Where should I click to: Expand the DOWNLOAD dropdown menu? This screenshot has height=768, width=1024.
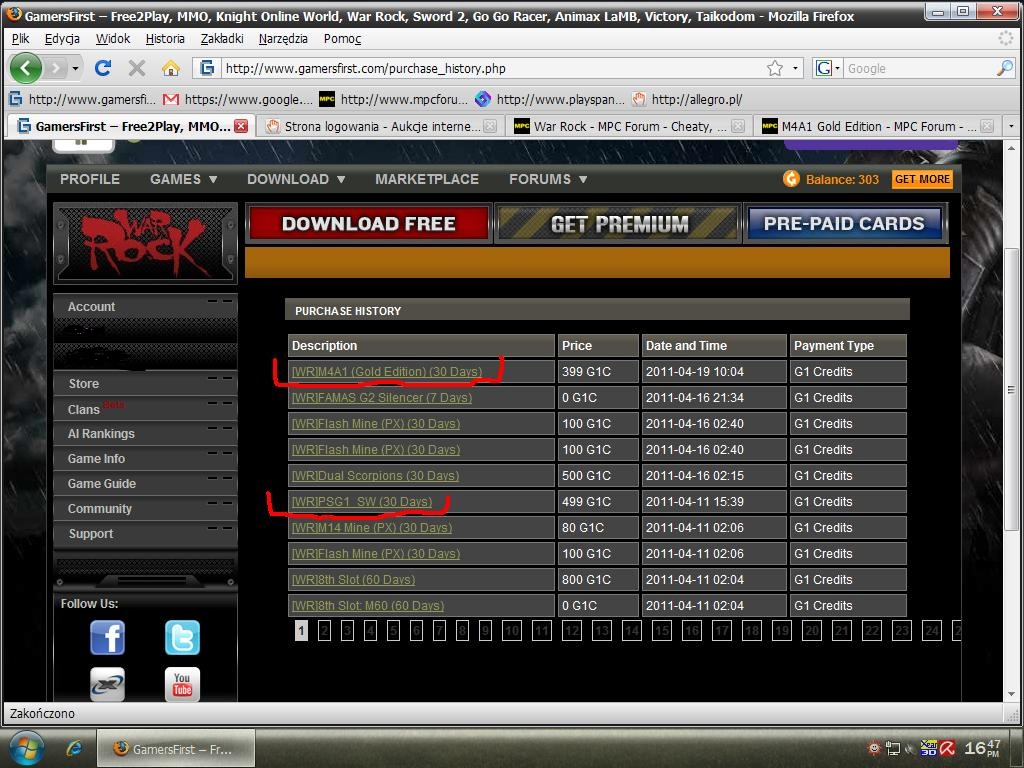[296, 179]
